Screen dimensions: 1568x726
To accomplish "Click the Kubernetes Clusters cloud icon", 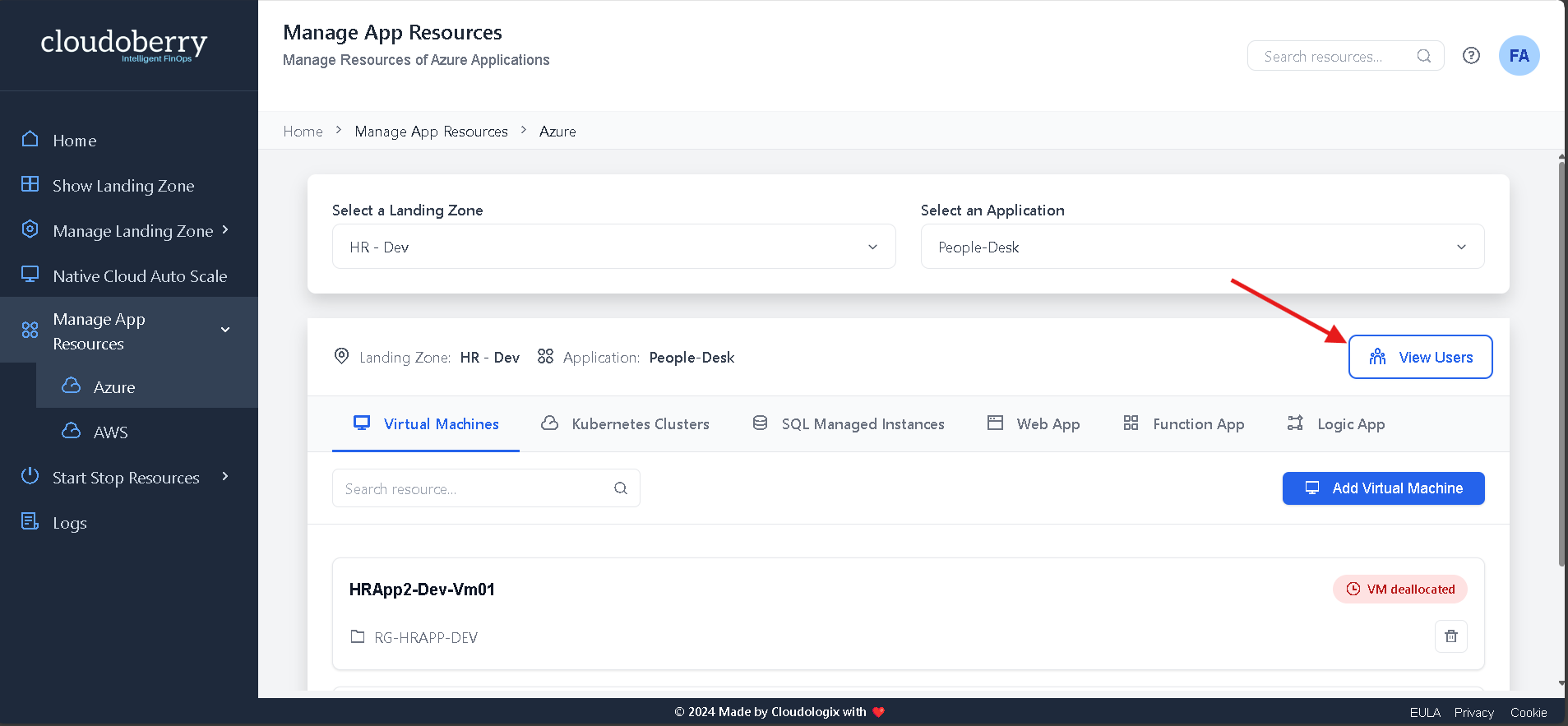I will tap(550, 423).
